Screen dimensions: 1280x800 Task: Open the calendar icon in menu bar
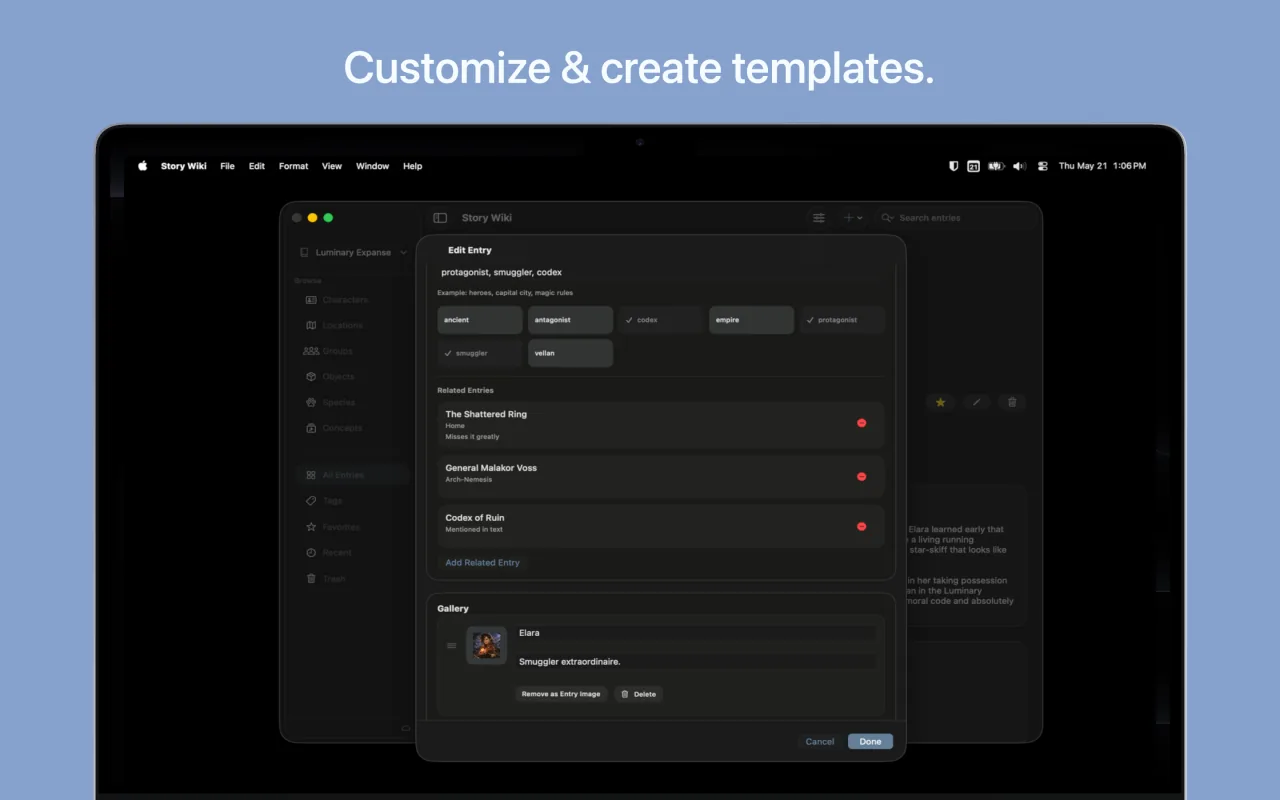tap(973, 166)
